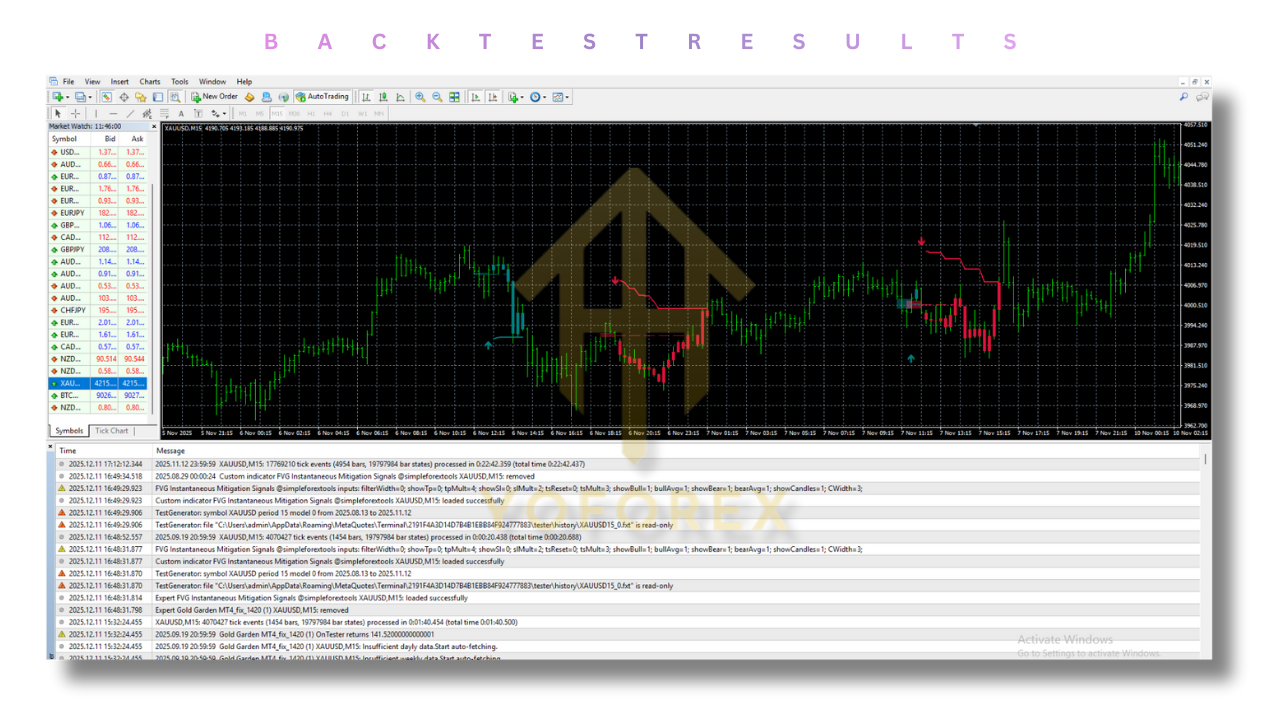This screenshot has width=1280, height=720.
Task: Open the Equidistant Channel tool
Action: 146,113
